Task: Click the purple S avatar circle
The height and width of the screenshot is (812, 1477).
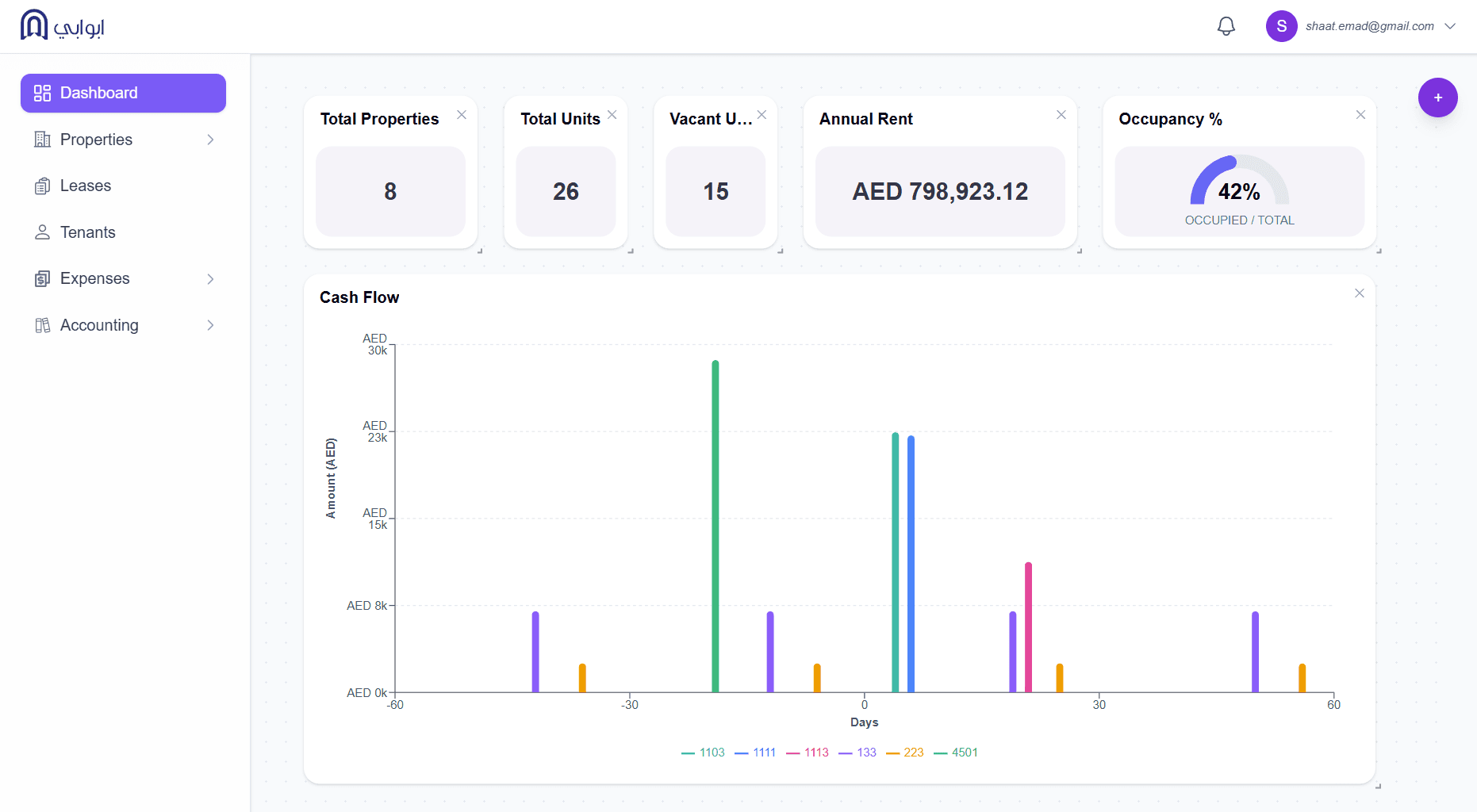Action: [1281, 26]
